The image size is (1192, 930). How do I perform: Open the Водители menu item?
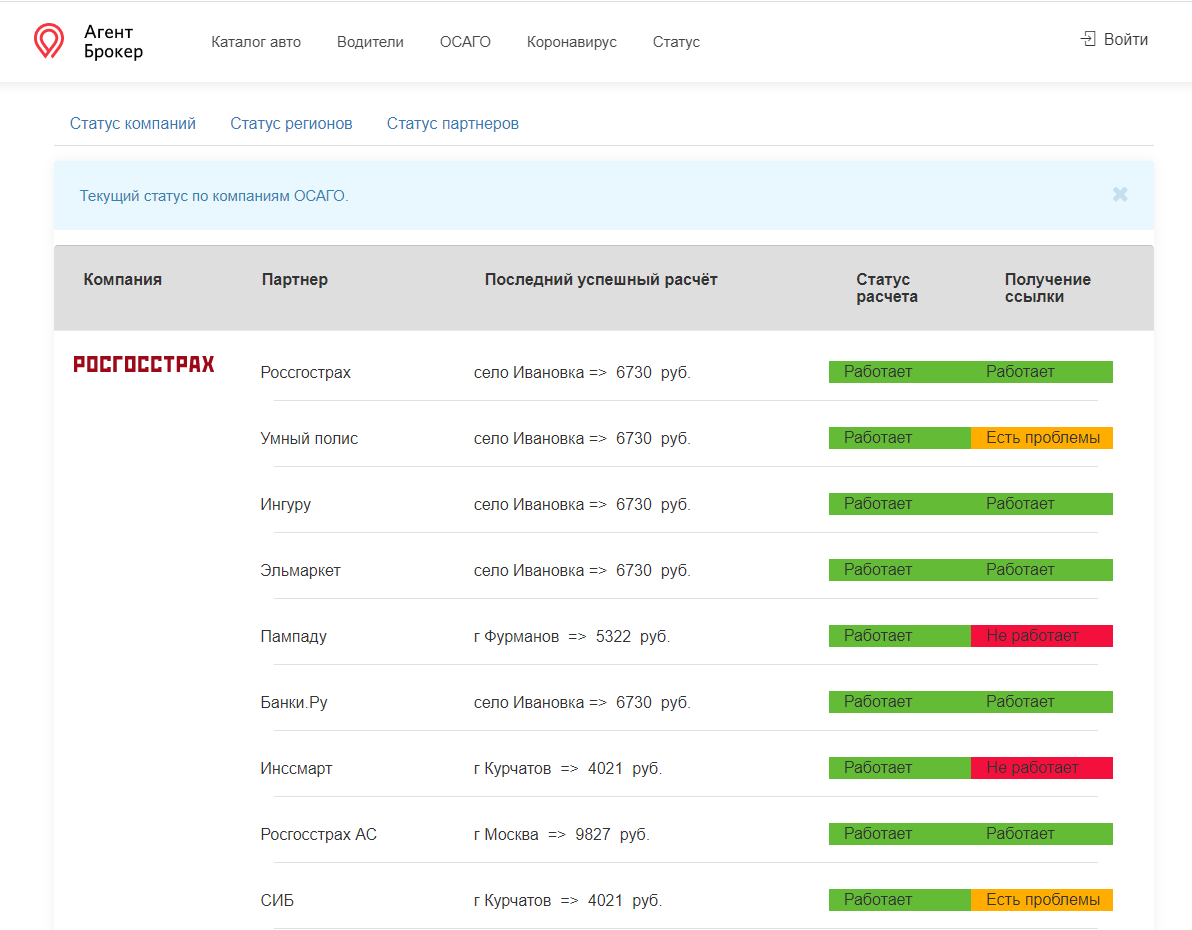click(x=370, y=42)
